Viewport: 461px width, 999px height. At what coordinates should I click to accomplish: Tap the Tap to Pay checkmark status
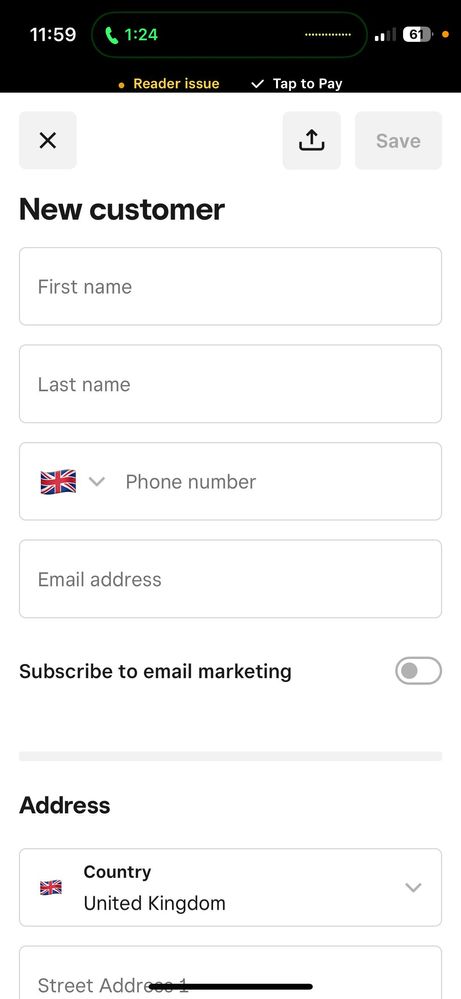[297, 83]
